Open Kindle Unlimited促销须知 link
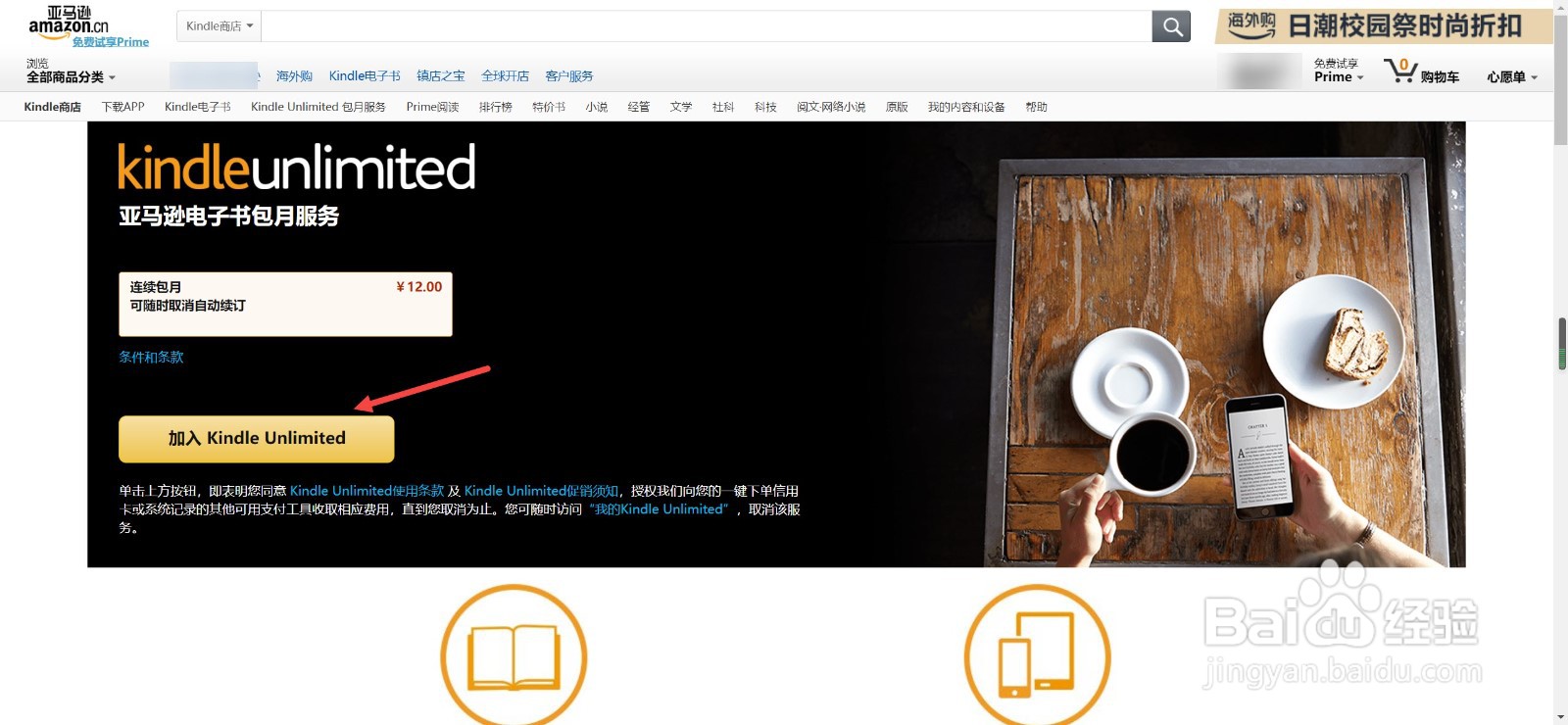1568x725 pixels. coord(542,491)
